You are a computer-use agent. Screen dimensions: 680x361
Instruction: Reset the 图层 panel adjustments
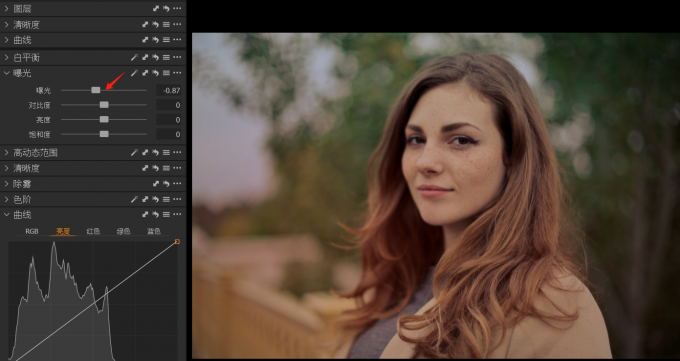166,9
